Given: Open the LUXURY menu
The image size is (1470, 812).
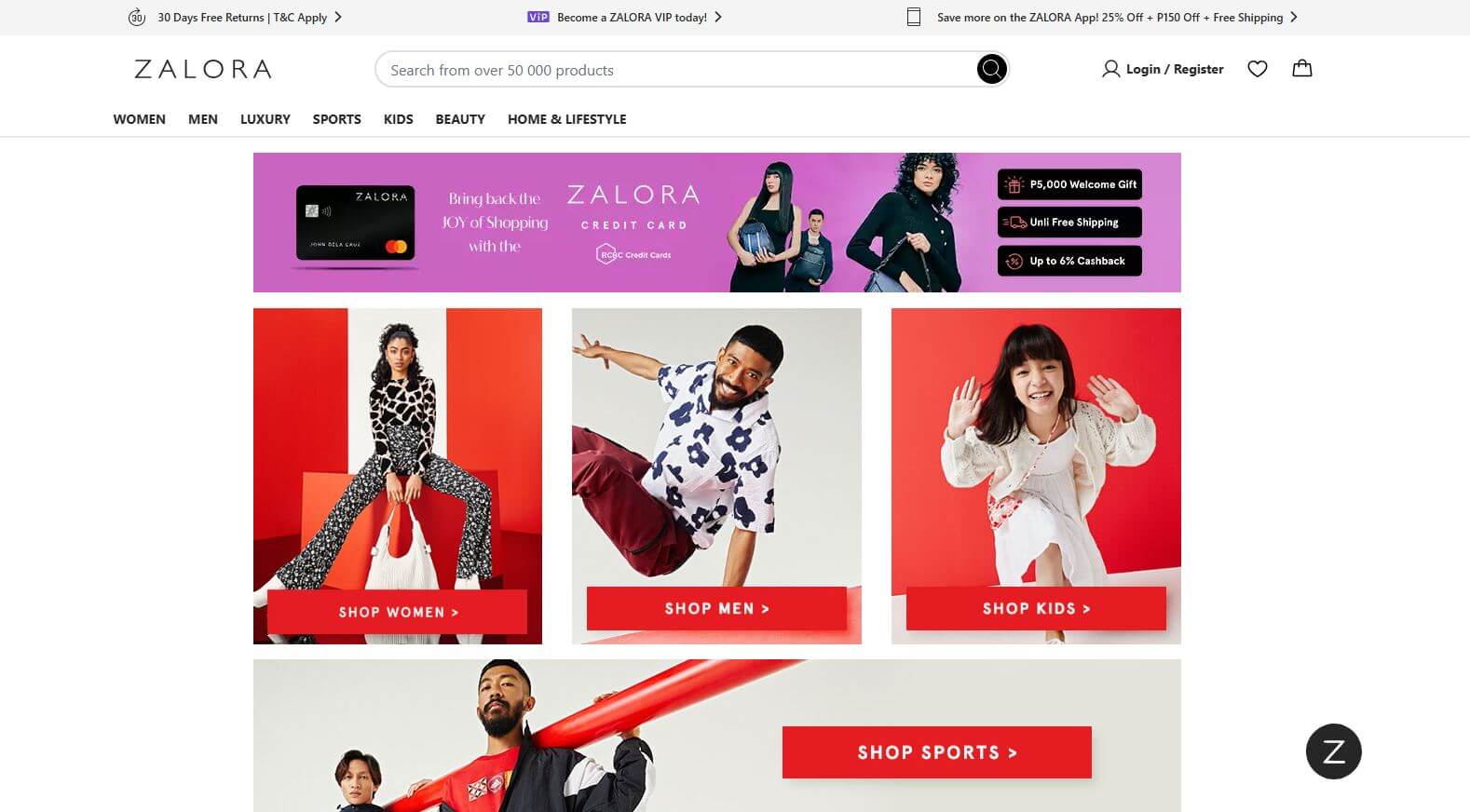Looking at the screenshot, I should point(265,119).
